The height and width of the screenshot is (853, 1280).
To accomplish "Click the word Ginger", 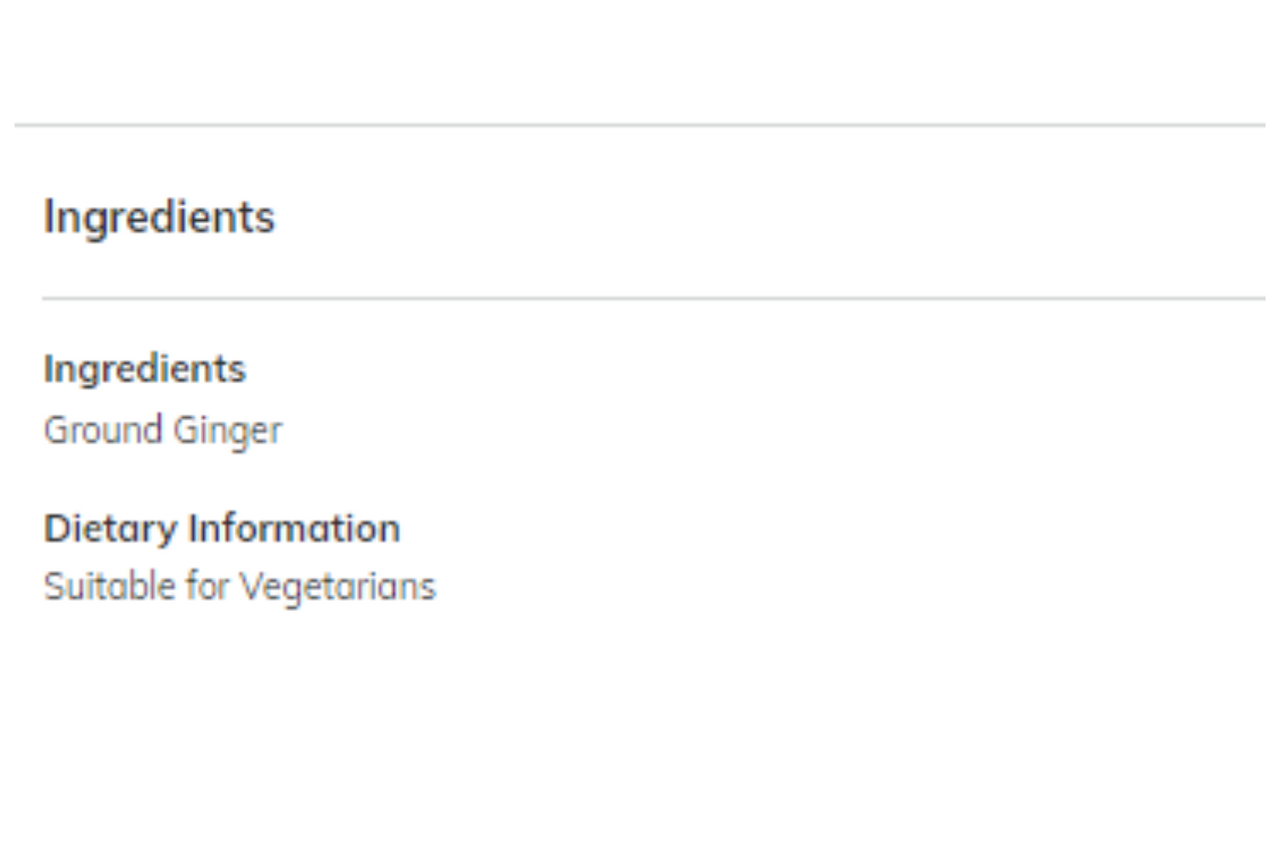I will pos(227,432).
